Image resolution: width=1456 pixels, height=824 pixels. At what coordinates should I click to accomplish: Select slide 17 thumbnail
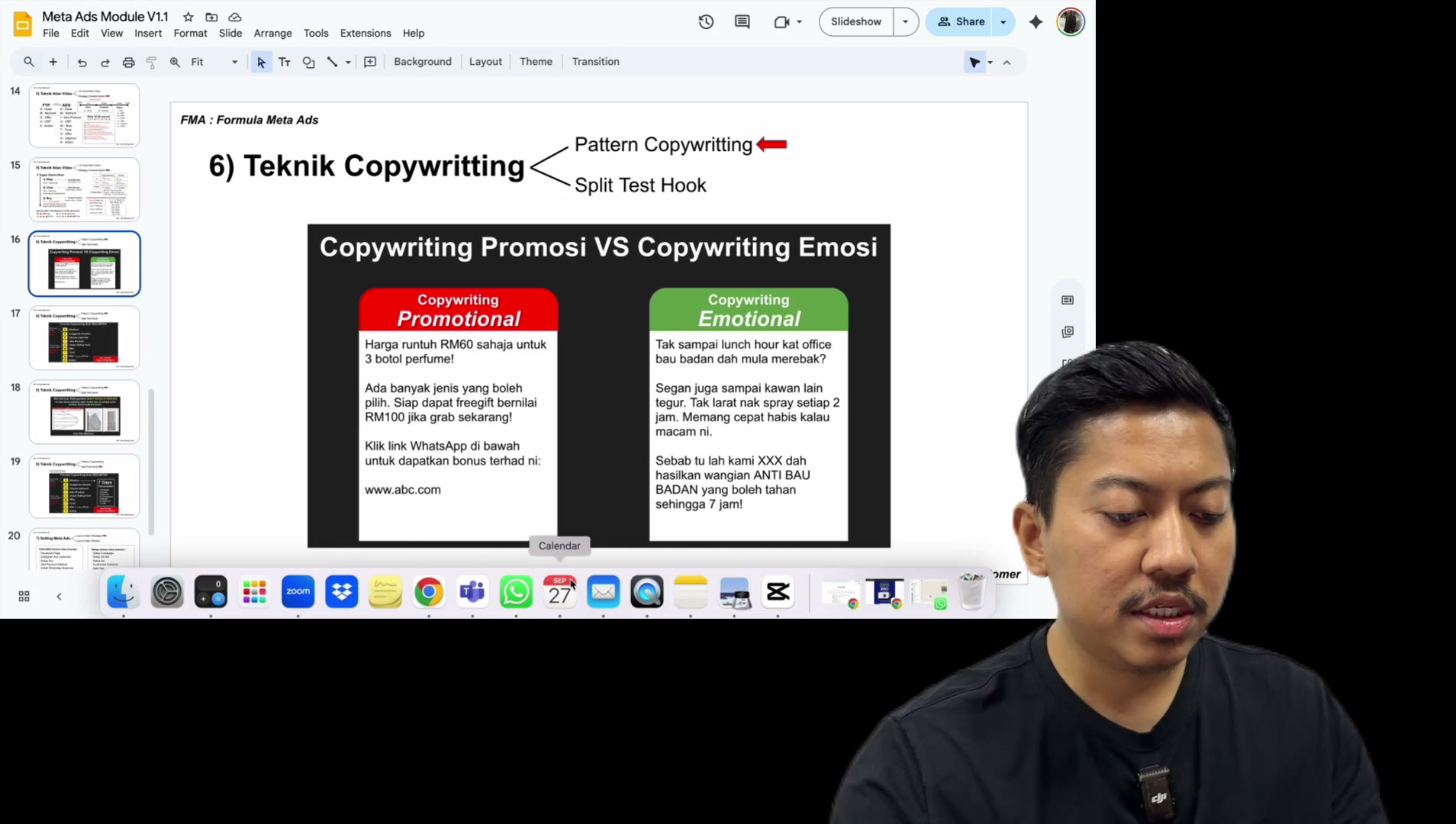[x=85, y=337]
